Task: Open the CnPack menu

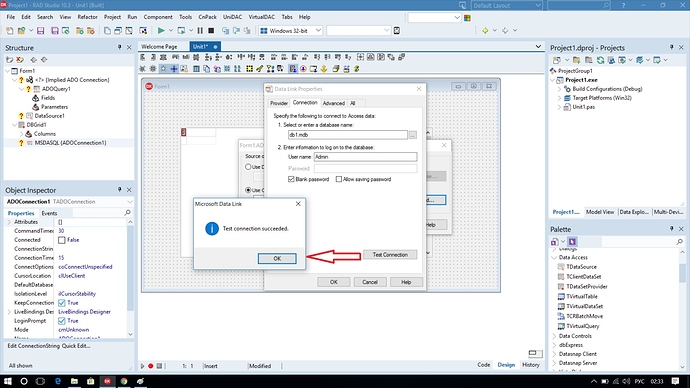Action: click(207, 17)
